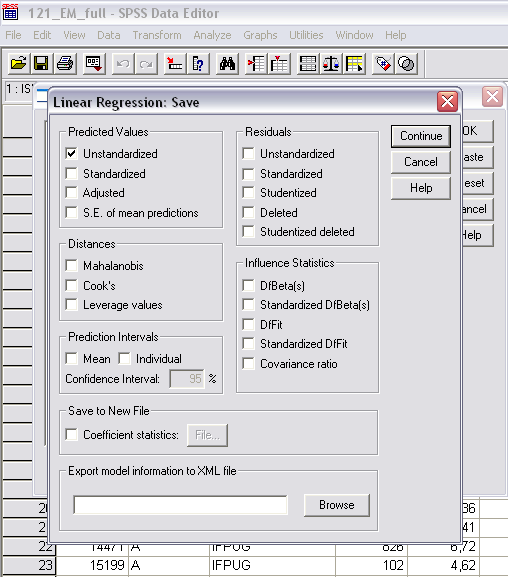Image resolution: width=508 pixels, height=577 pixels.
Task: Check Studentized deleted residuals
Action: tap(248, 231)
